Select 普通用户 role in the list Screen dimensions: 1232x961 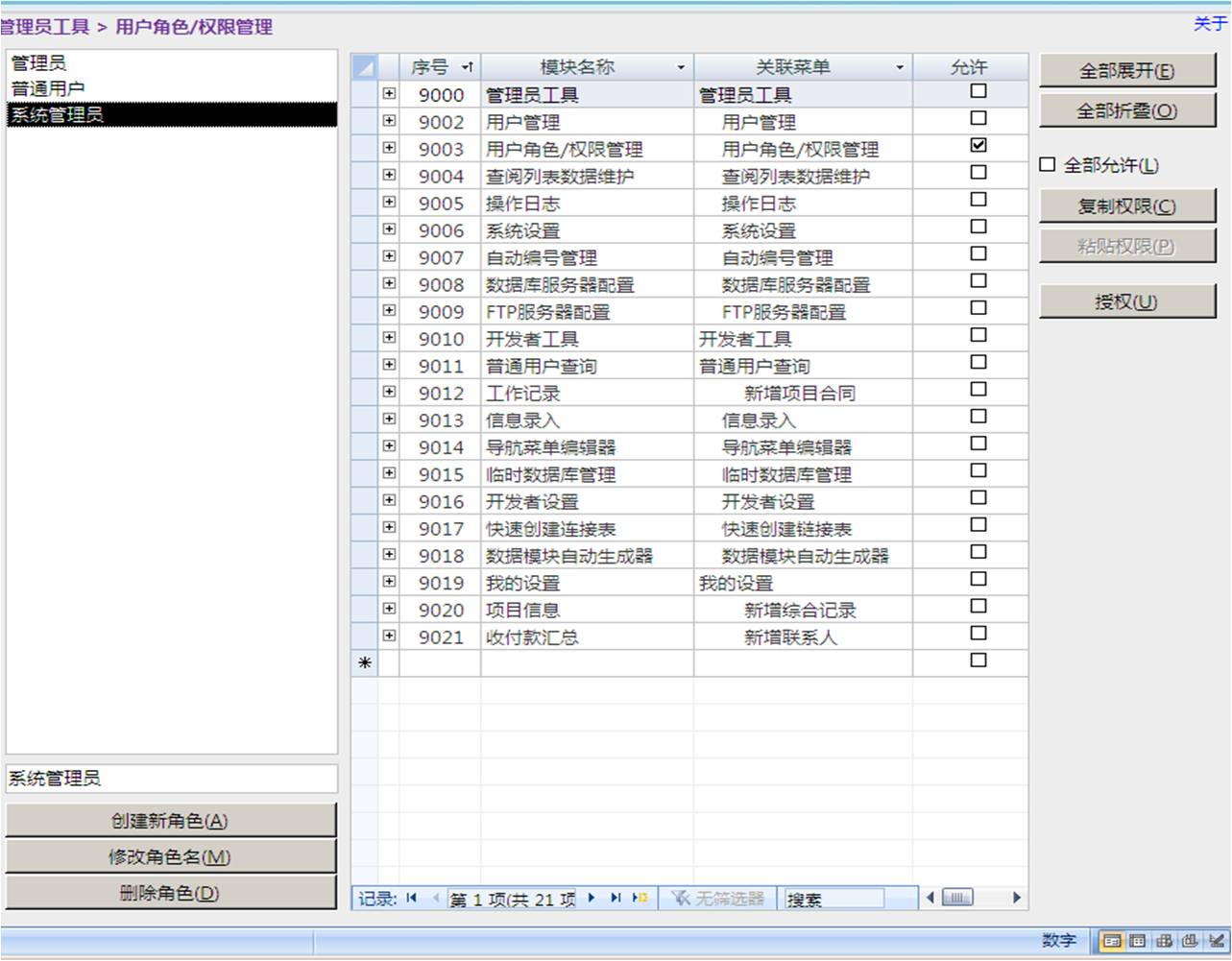pyautogui.click(x=48, y=88)
